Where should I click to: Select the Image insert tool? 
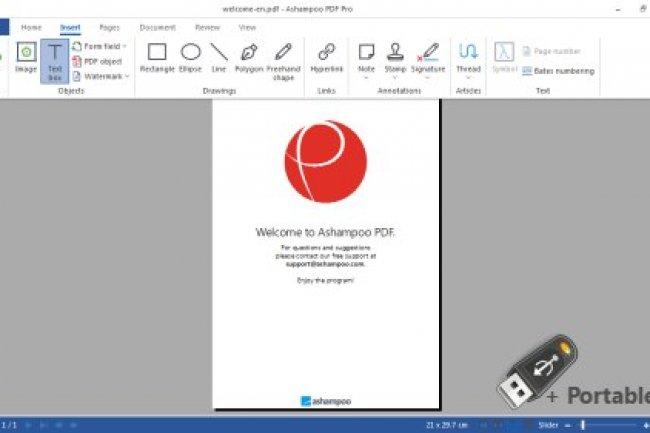pos(26,58)
